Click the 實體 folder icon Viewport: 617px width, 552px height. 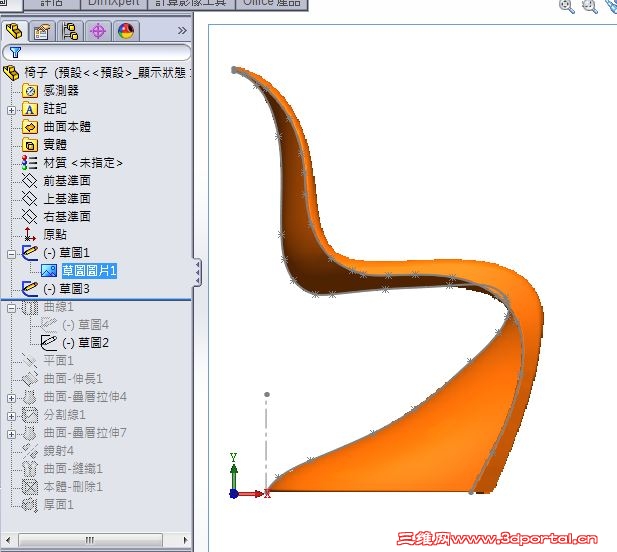click(30, 145)
